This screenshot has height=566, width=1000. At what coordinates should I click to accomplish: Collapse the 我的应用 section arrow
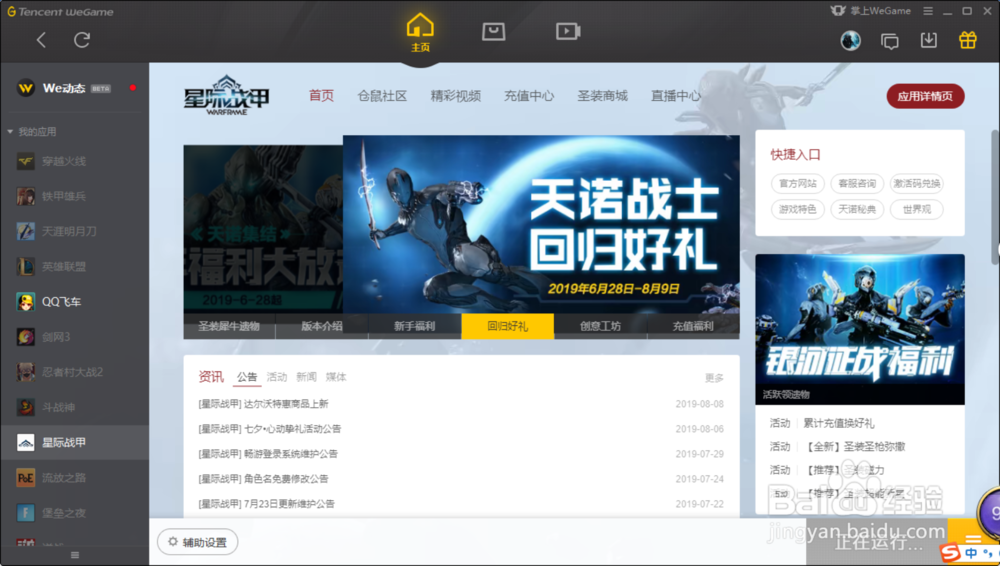tap(10, 132)
